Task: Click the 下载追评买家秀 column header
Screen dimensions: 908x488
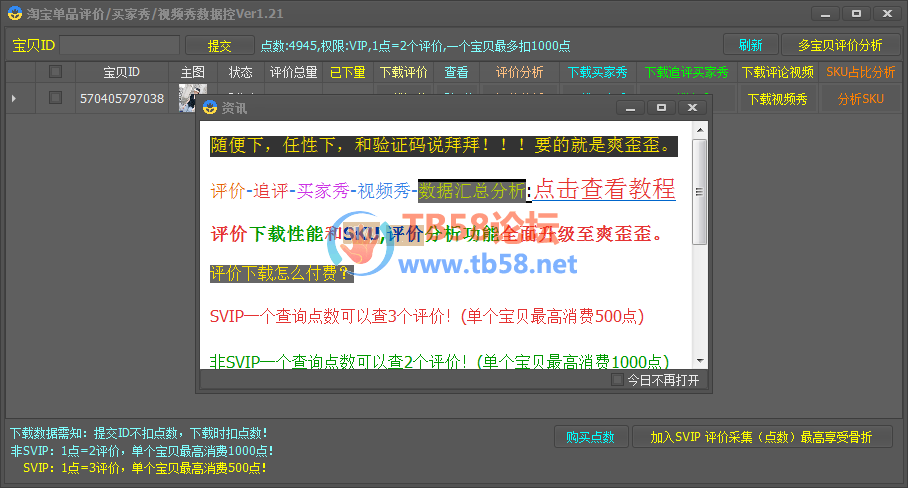Action: click(x=686, y=72)
